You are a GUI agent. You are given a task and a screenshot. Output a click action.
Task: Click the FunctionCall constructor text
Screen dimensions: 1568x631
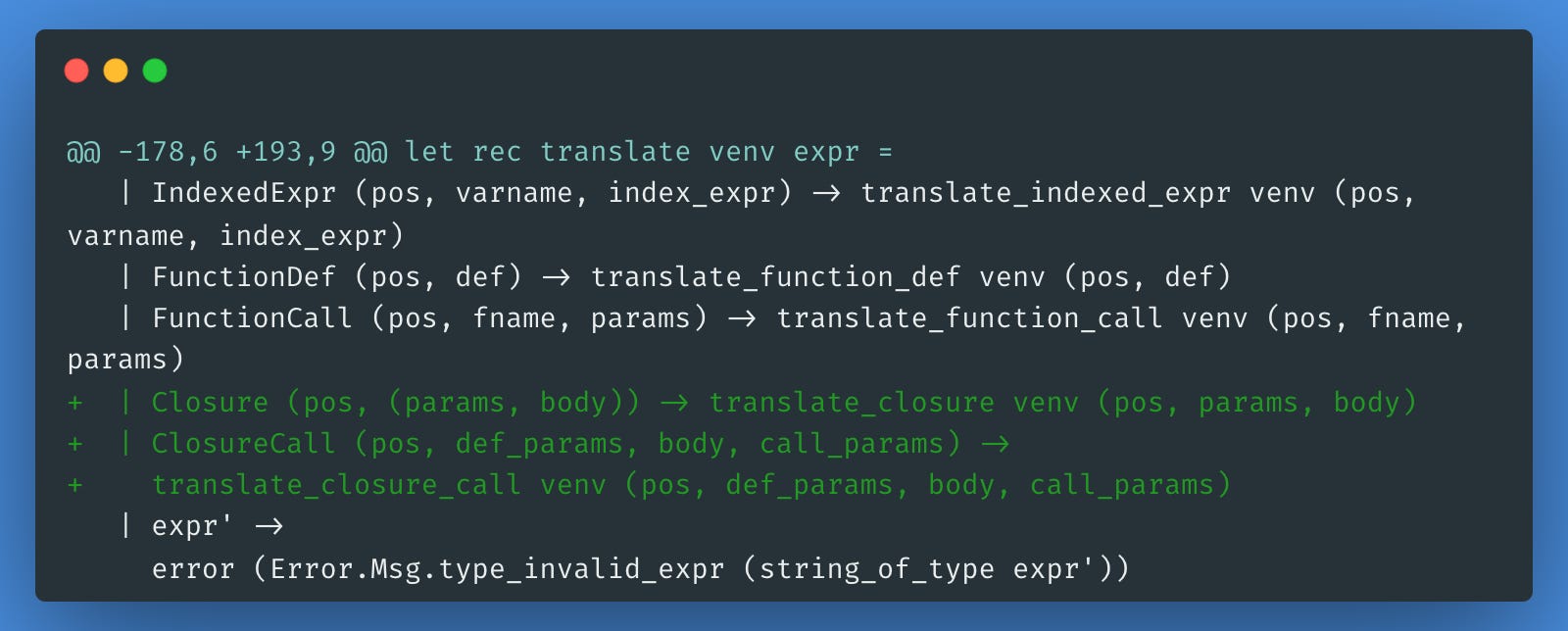tap(252, 318)
